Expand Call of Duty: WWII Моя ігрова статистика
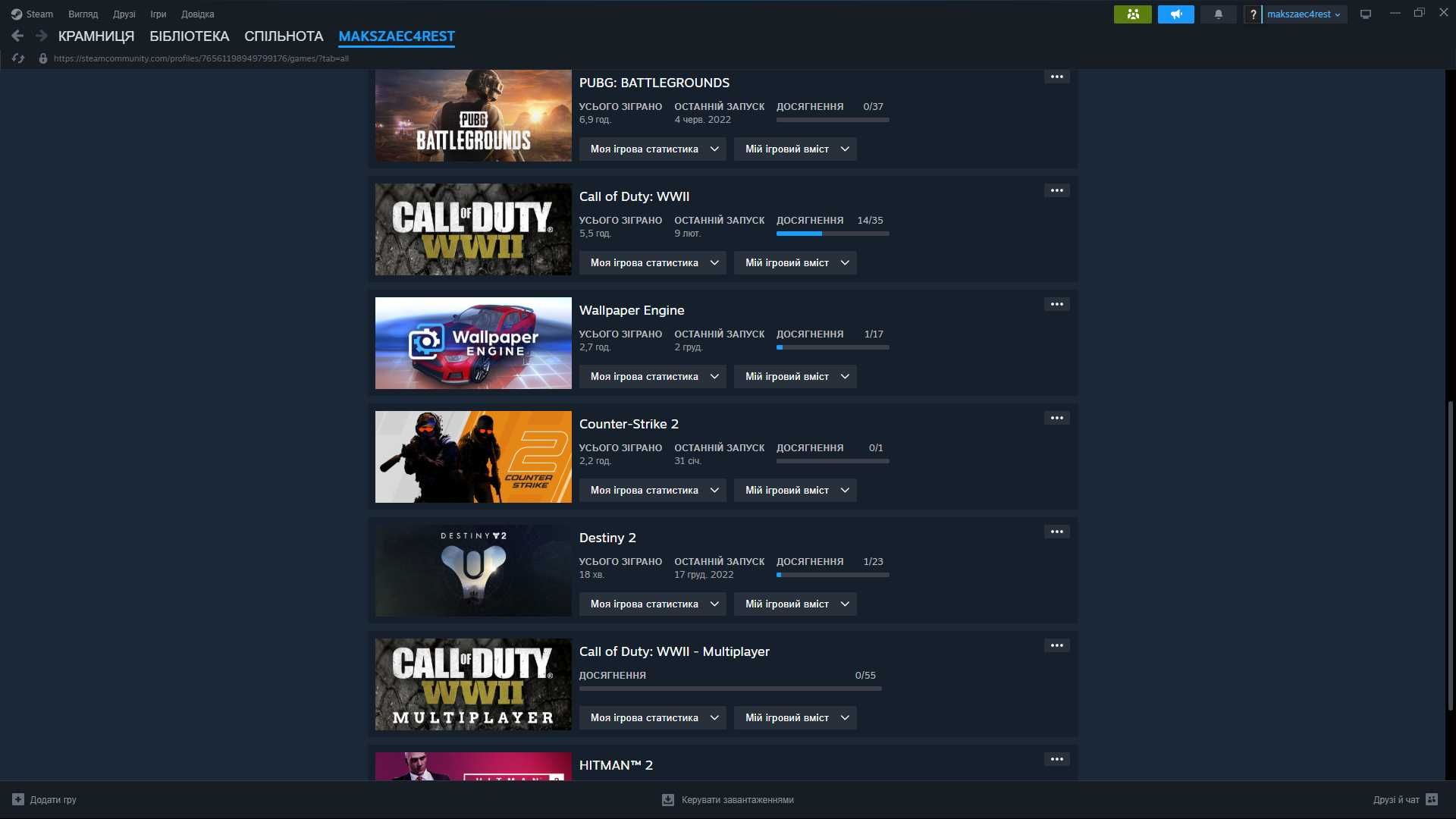 coord(653,262)
